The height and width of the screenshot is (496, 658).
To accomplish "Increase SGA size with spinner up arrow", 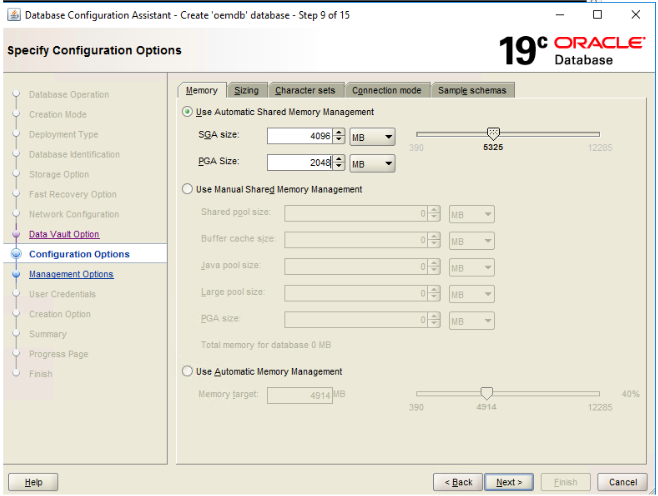I will coord(339,132).
